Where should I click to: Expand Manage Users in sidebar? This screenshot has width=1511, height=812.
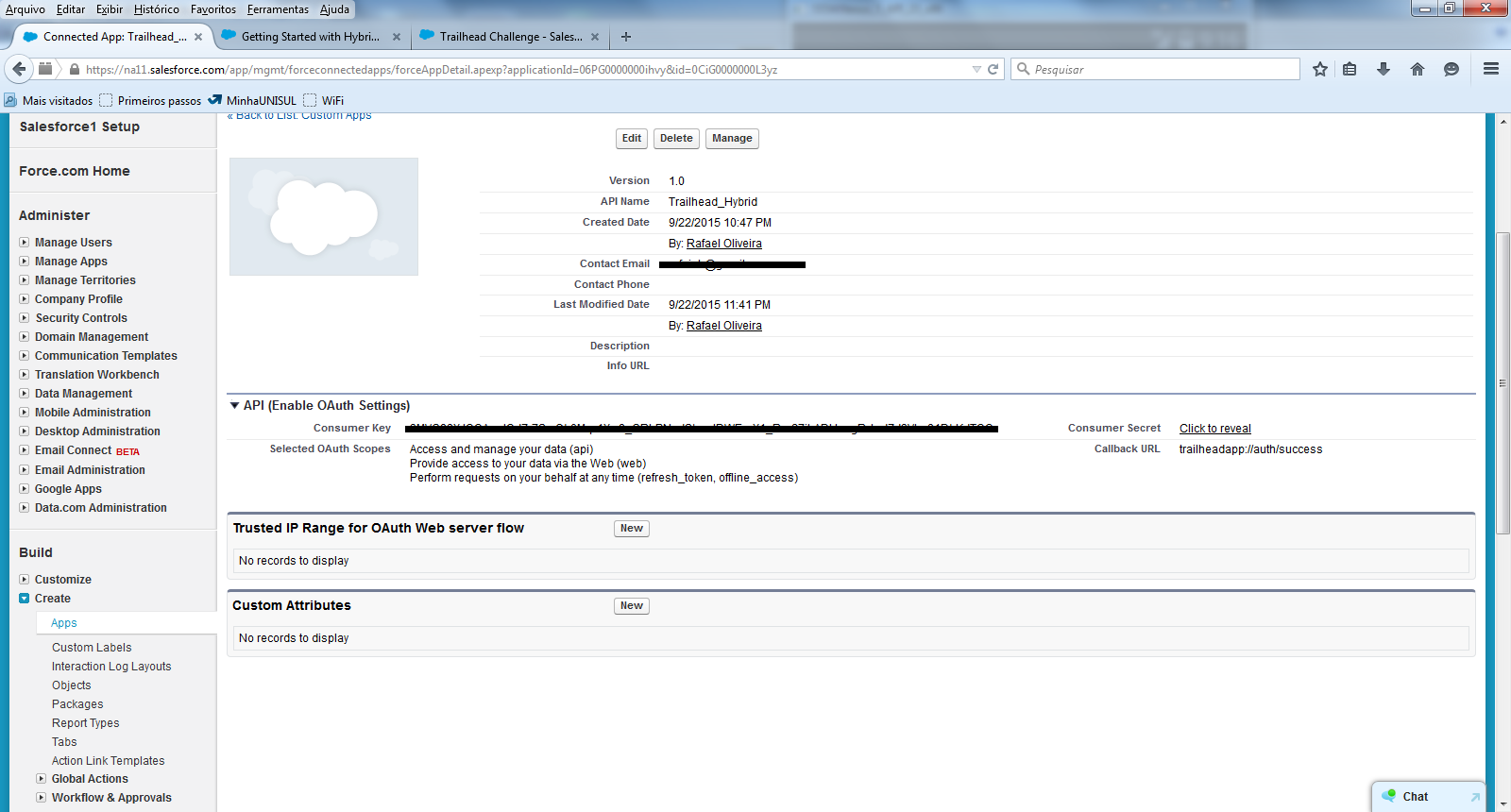[x=25, y=243]
